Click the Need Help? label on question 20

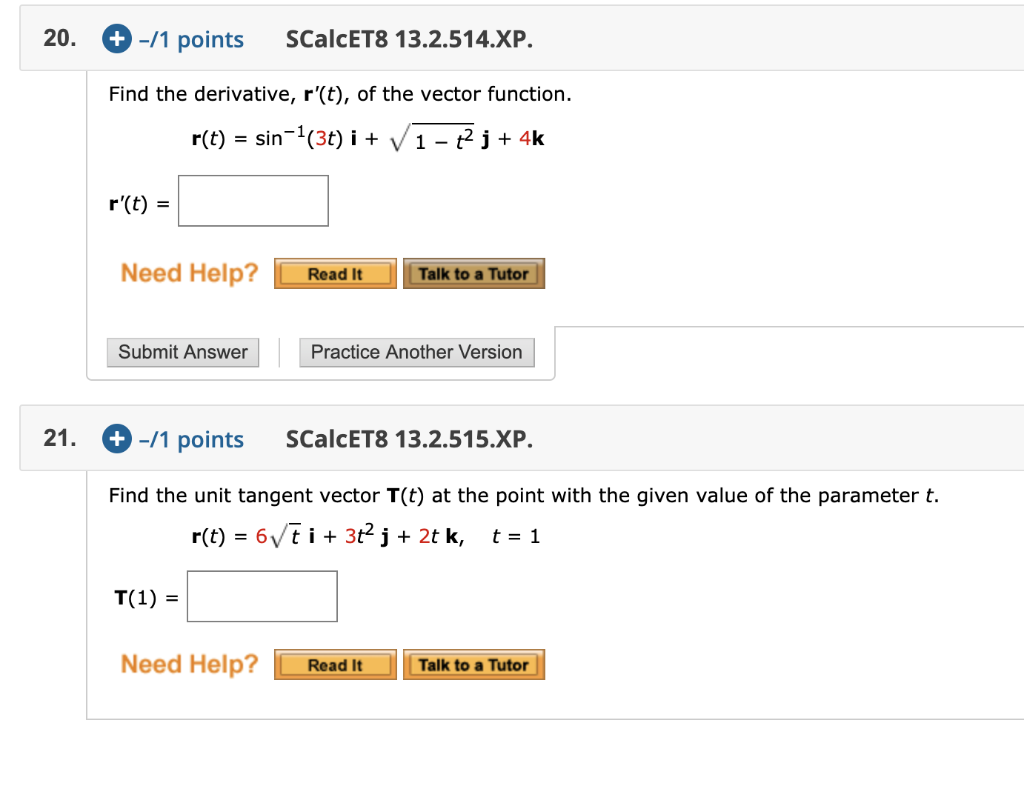coord(188,272)
